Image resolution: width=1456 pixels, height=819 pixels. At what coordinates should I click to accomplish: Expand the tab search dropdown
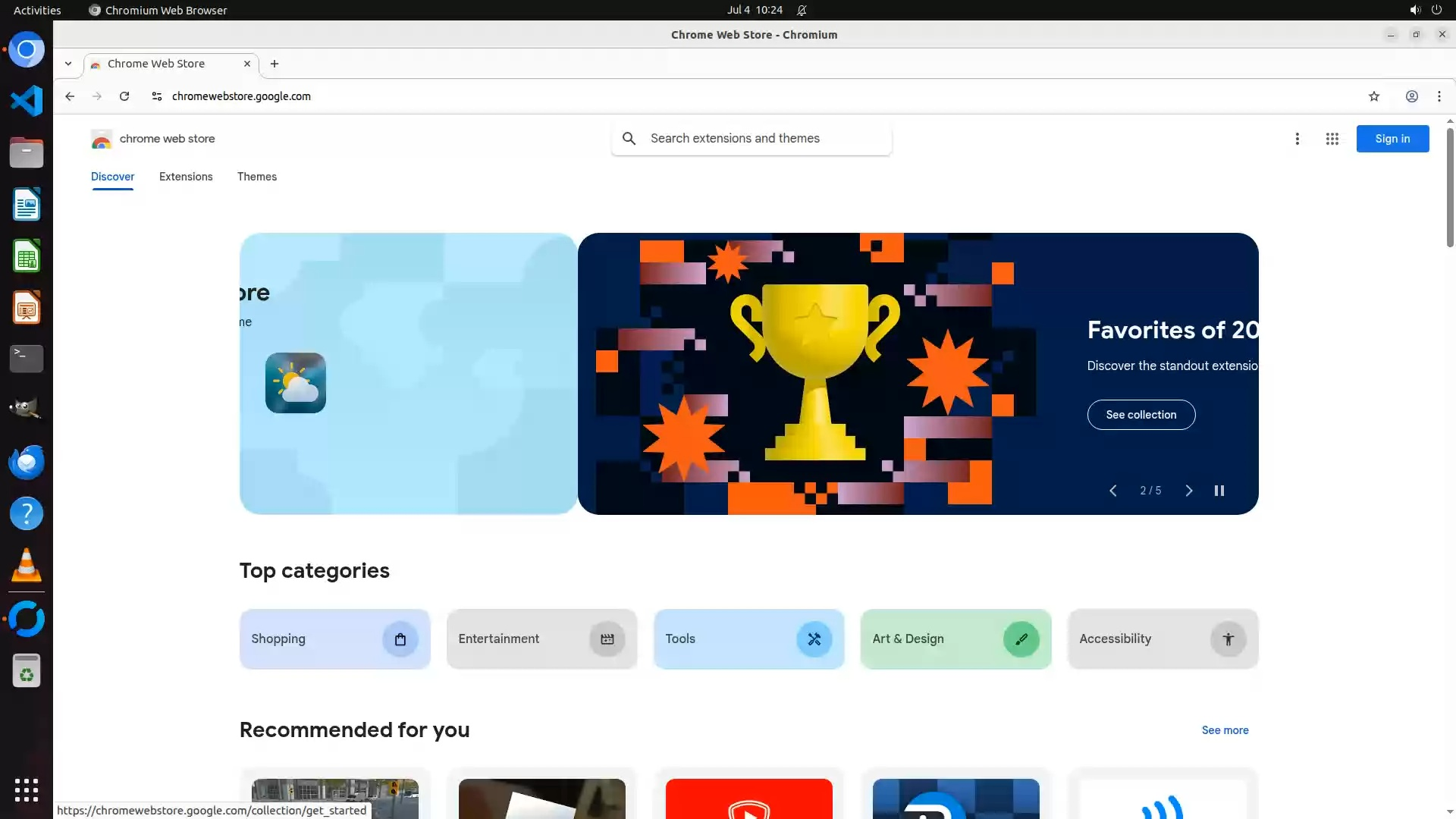(x=68, y=64)
